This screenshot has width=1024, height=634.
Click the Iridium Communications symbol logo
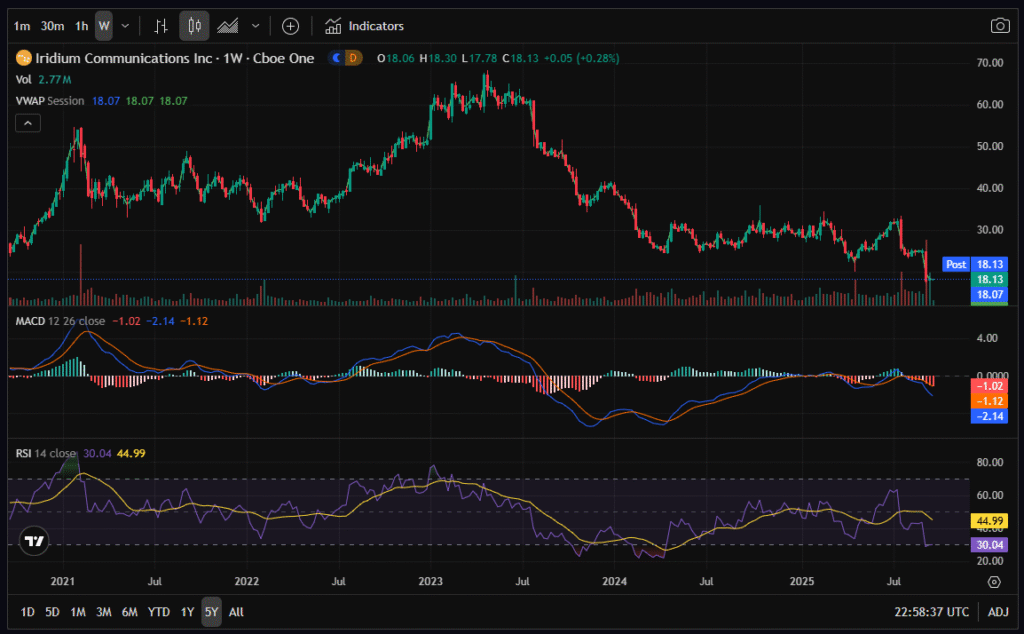pyautogui.click(x=23, y=58)
